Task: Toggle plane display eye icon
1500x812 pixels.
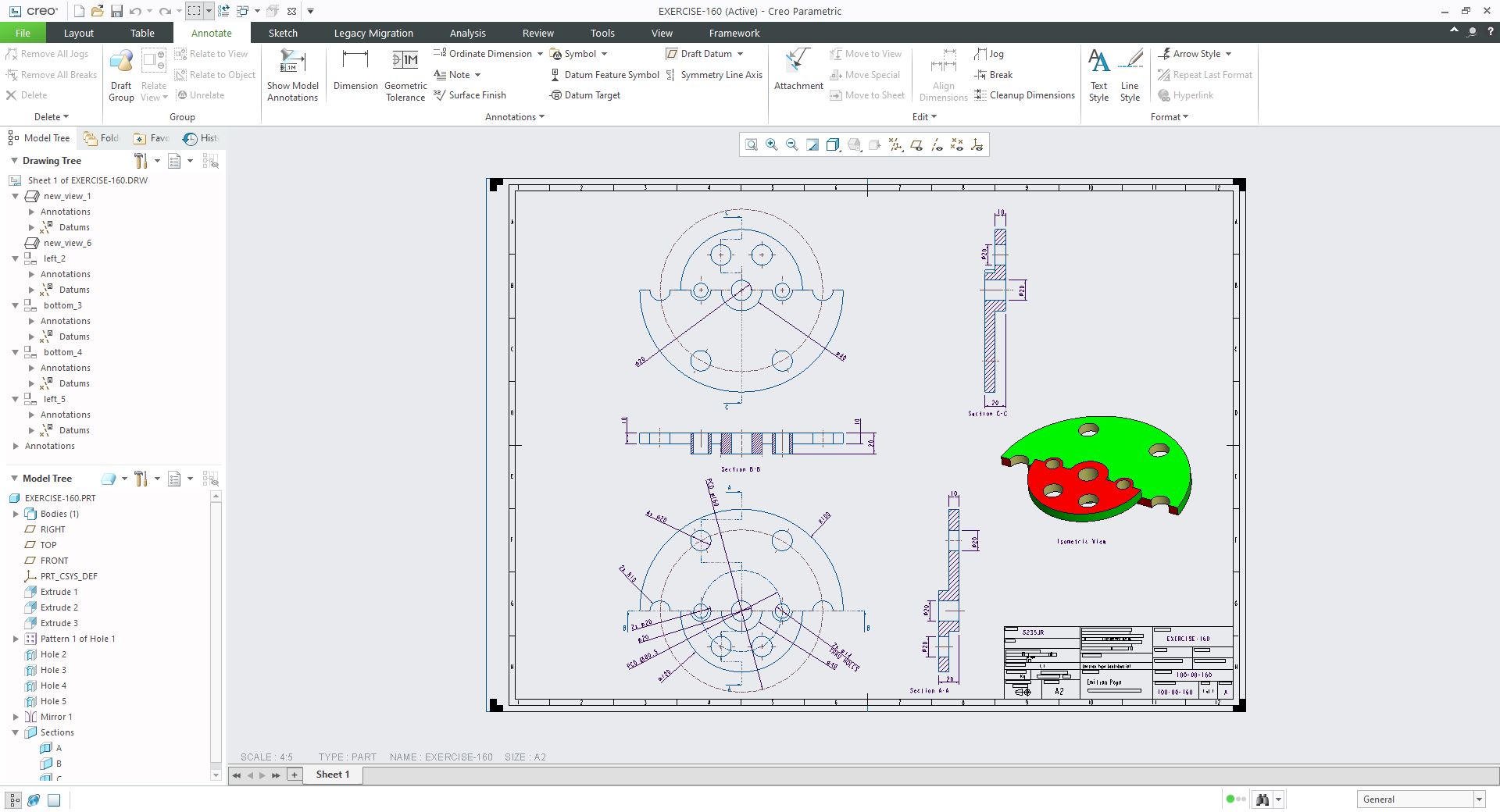Action: pos(916,145)
